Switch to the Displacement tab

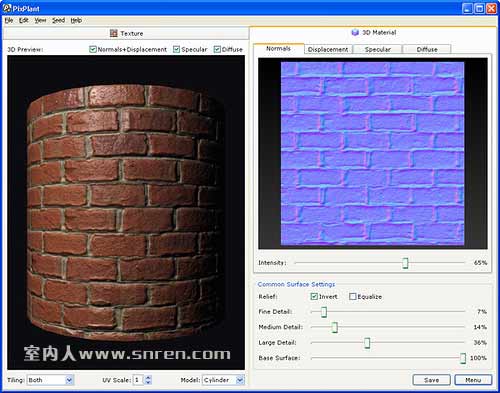[x=328, y=49]
